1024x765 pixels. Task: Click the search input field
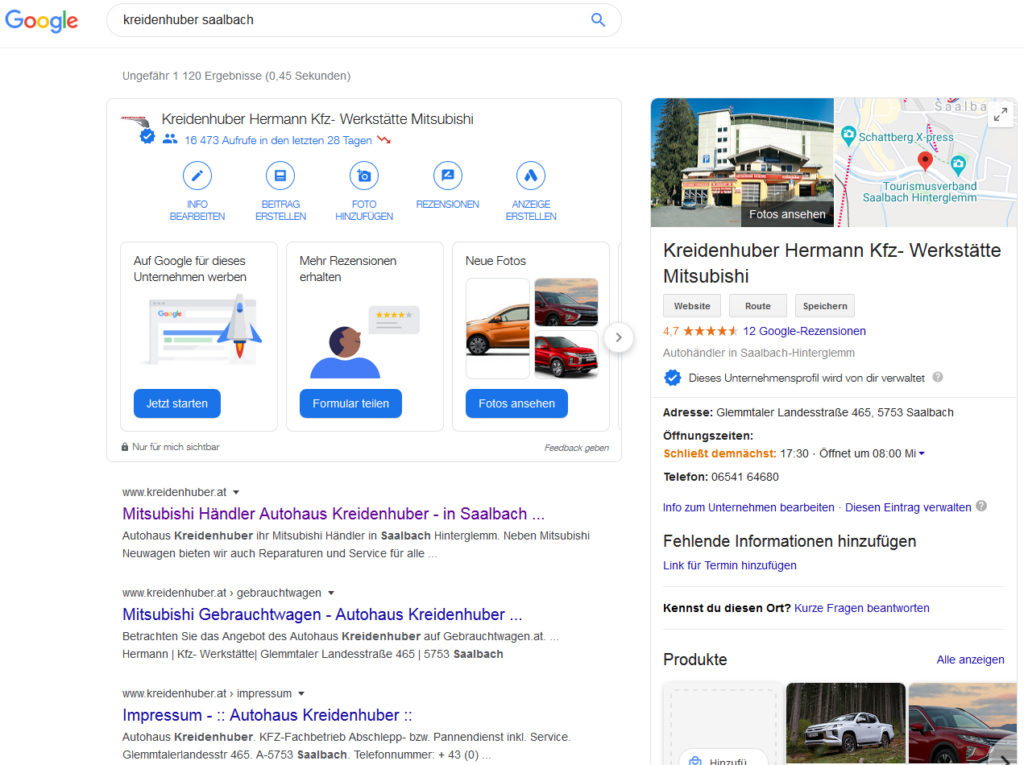(353, 20)
